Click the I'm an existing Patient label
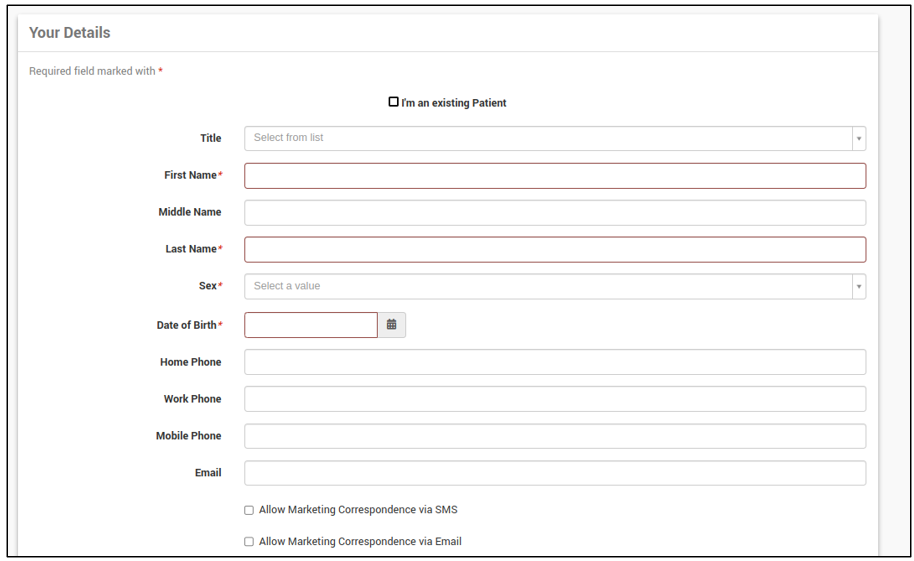Viewport: 914px width, 561px height. (x=454, y=103)
